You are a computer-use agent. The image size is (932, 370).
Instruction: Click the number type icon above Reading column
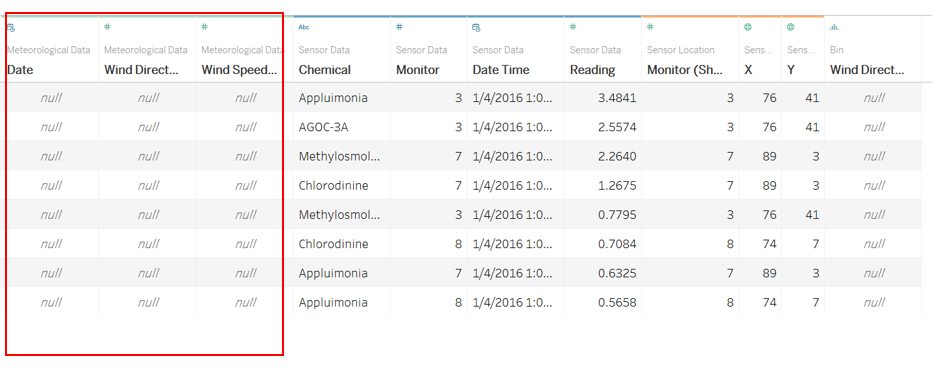click(x=573, y=27)
